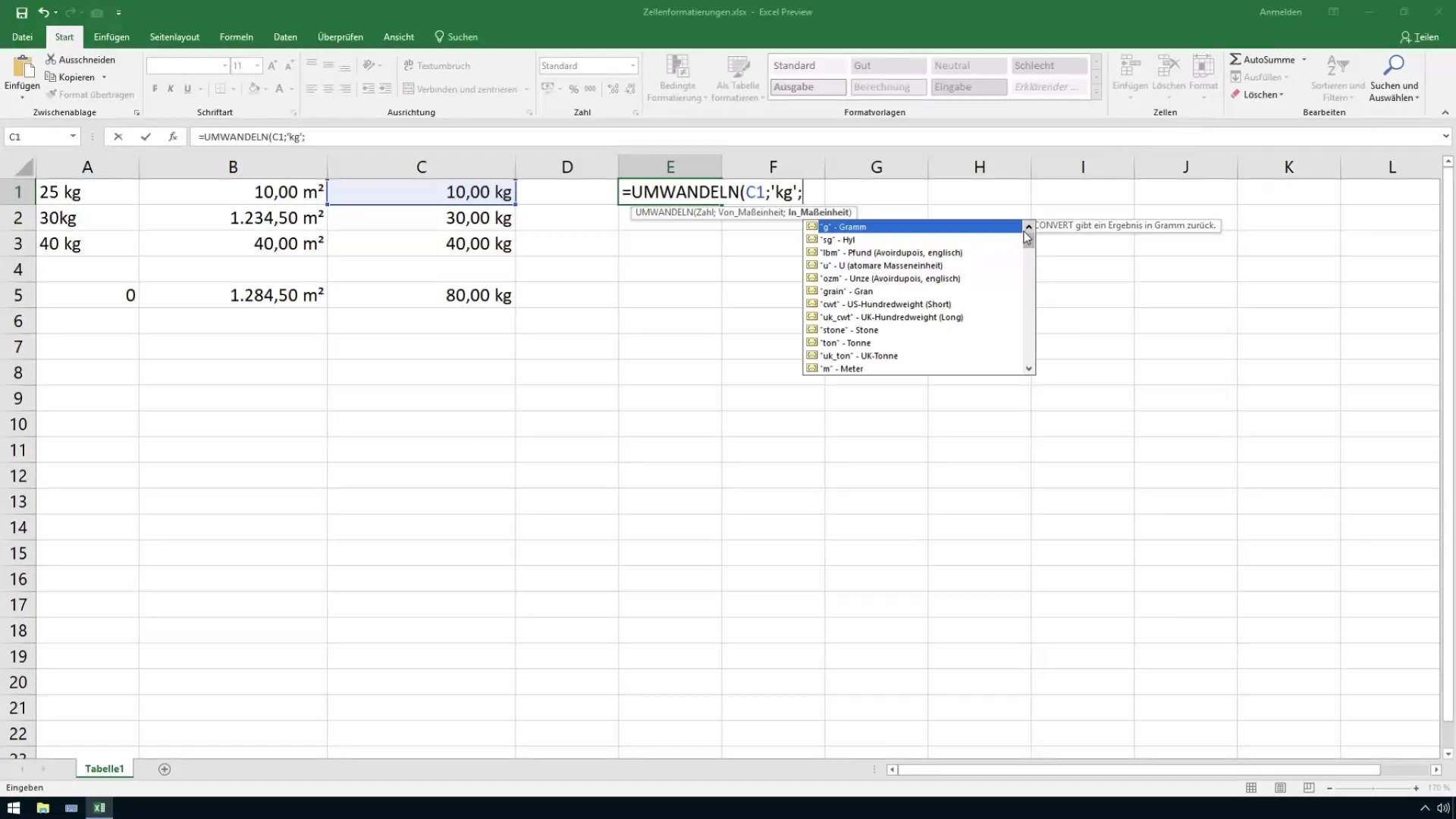Click the volume icon in system tray

point(1442,808)
